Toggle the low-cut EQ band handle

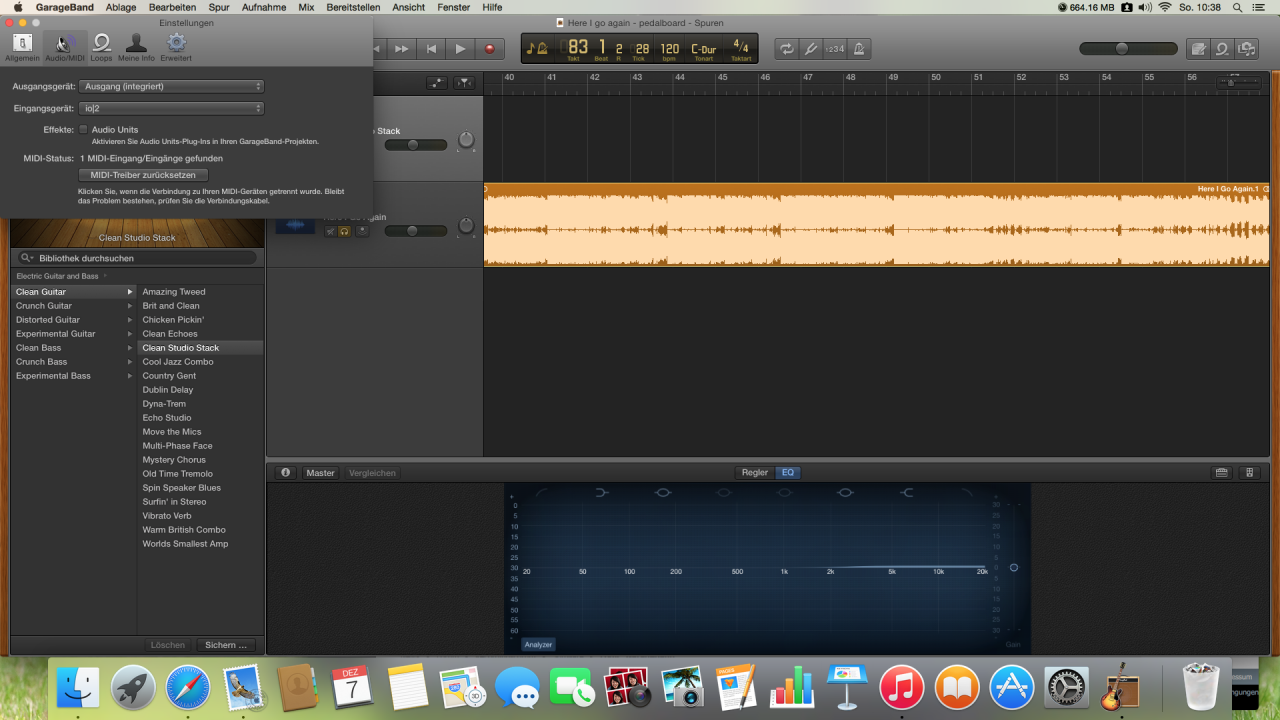541,492
